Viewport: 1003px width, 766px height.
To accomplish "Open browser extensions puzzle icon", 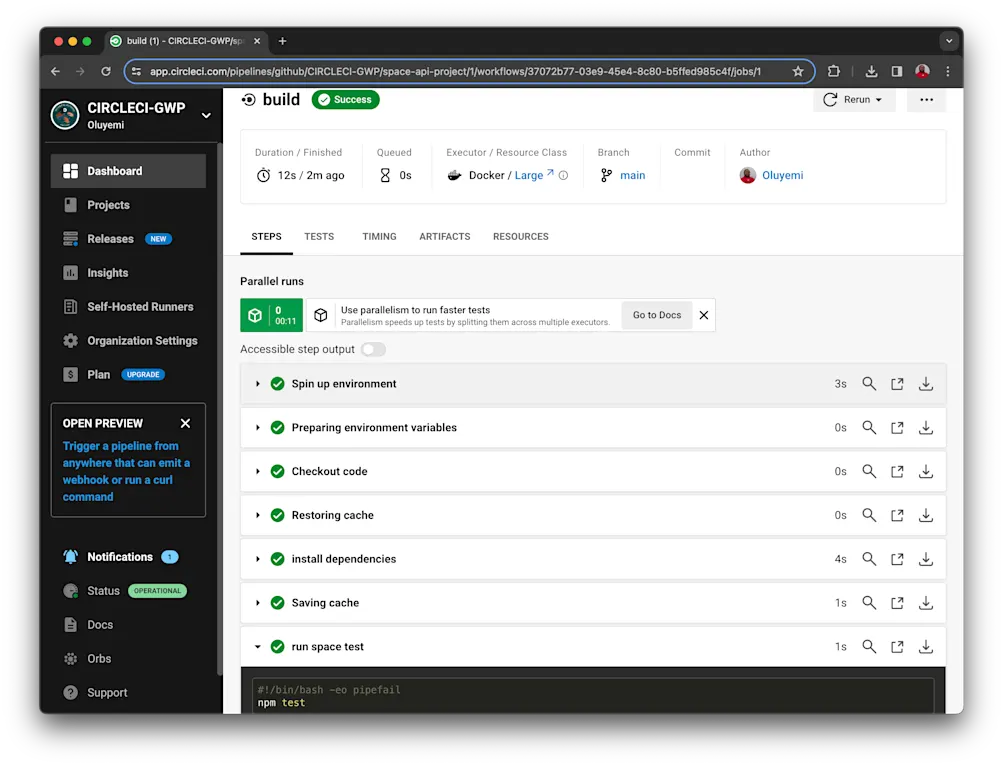I will [833, 72].
